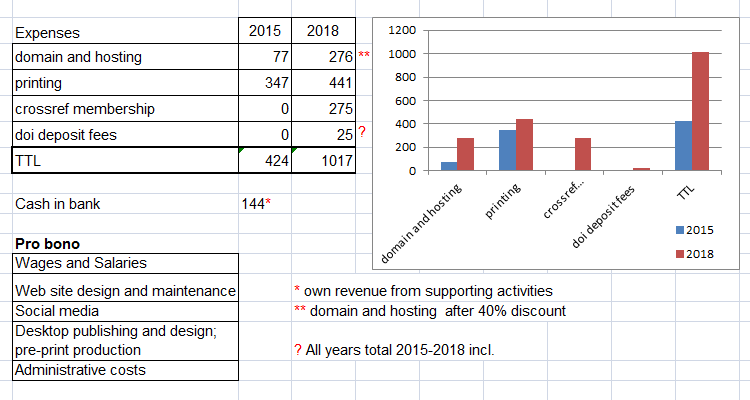Click the 1000 value on chart axis
This screenshot has width=750, height=400.
tap(402, 54)
